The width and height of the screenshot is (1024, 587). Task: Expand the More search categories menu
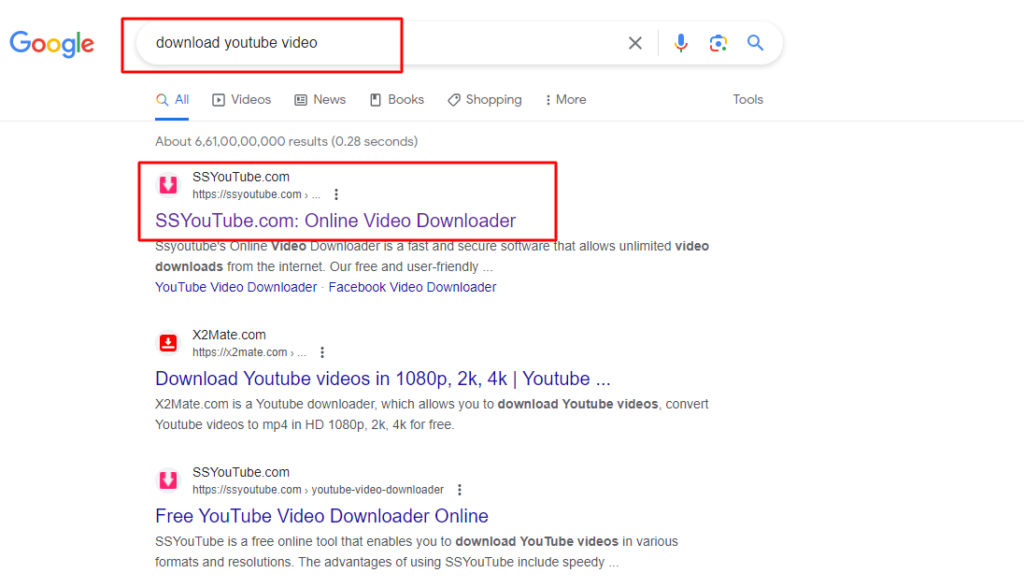pyautogui.click(x=565, y=99)
